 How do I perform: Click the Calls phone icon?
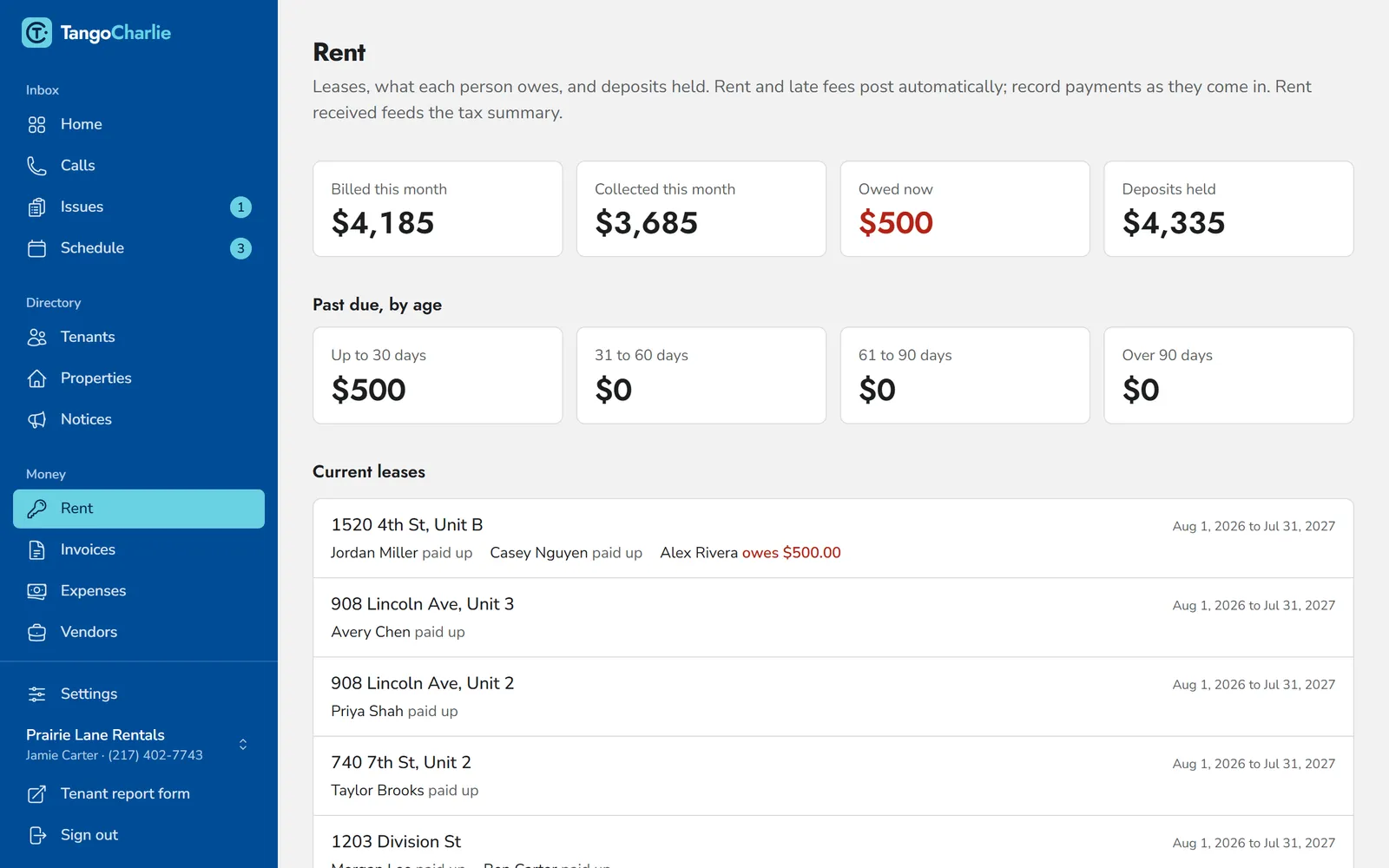point(36,166)
